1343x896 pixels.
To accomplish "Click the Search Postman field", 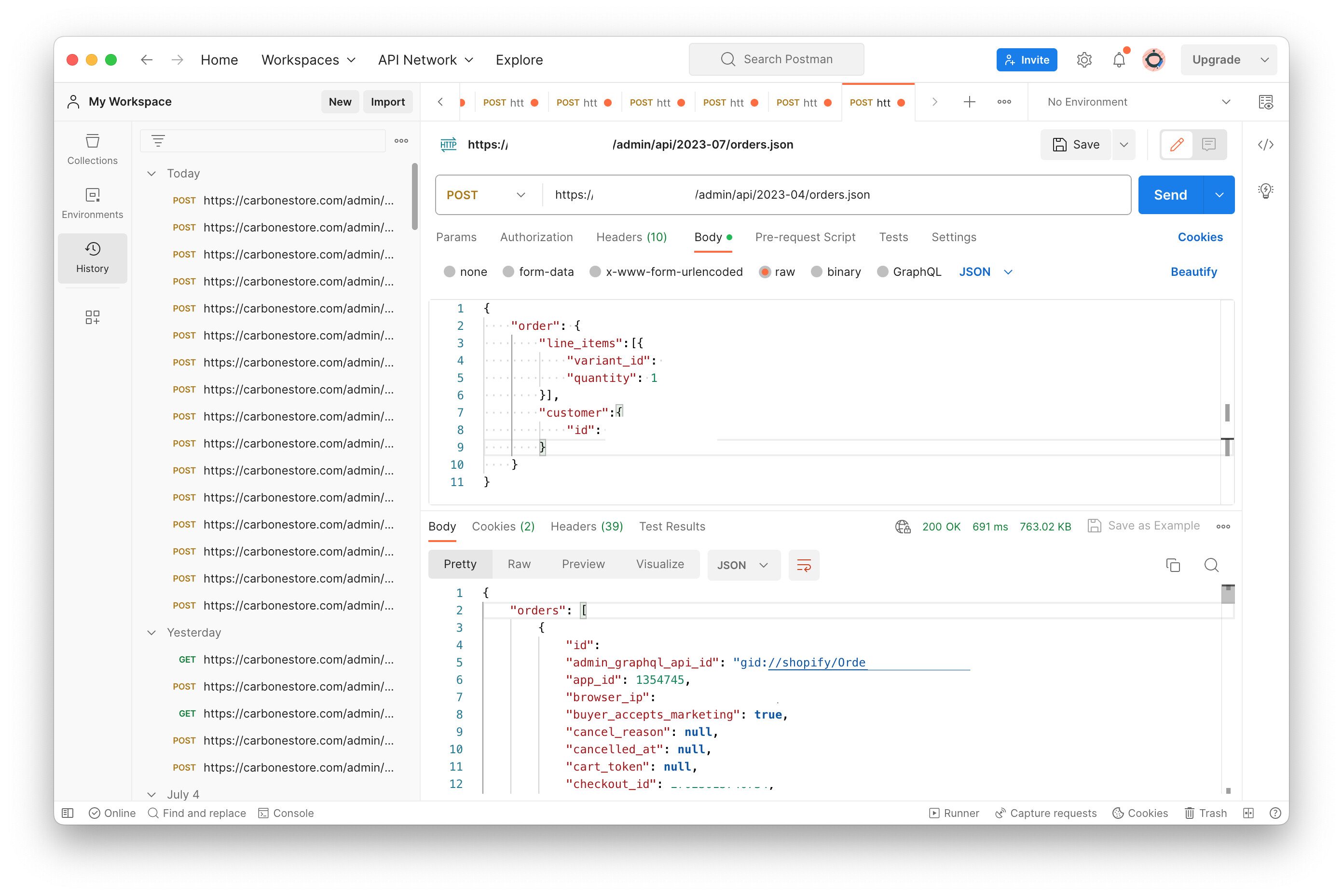I will (776, 59).
